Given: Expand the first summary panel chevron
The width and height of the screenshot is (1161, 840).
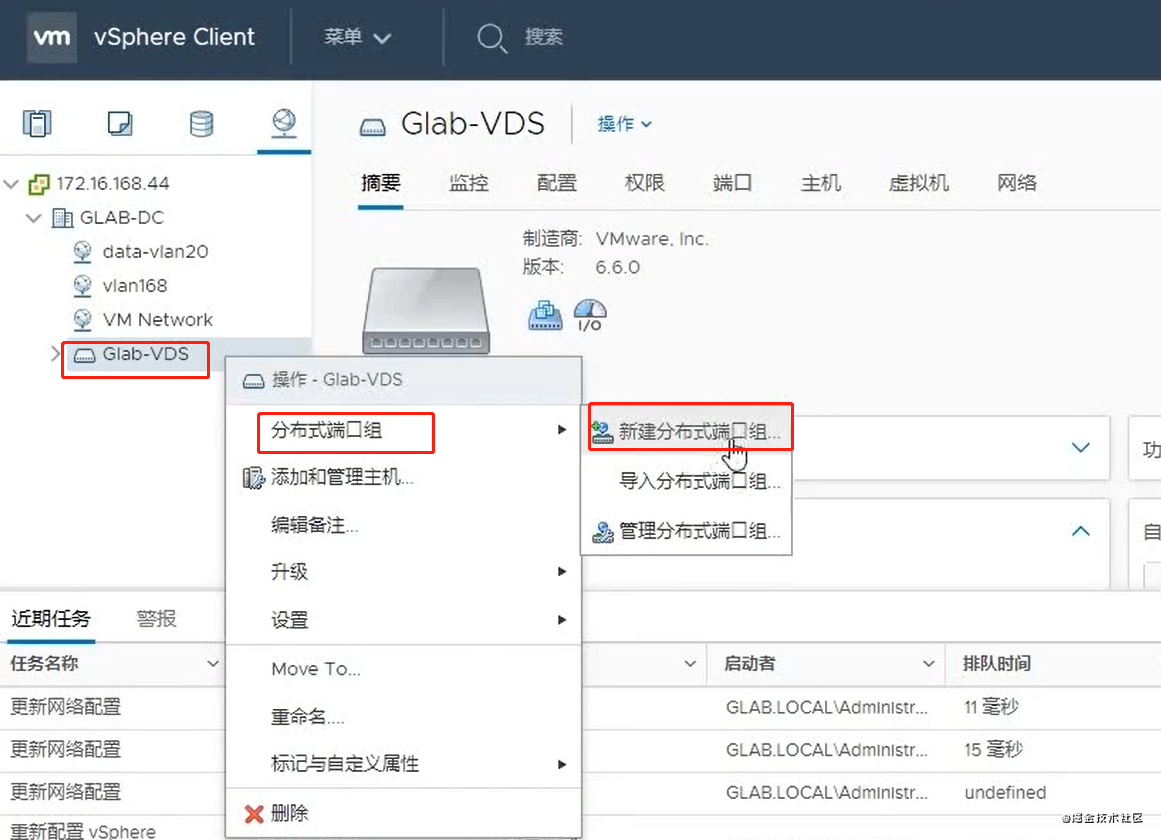Looking at the screenshot, I should (1080, 447).
